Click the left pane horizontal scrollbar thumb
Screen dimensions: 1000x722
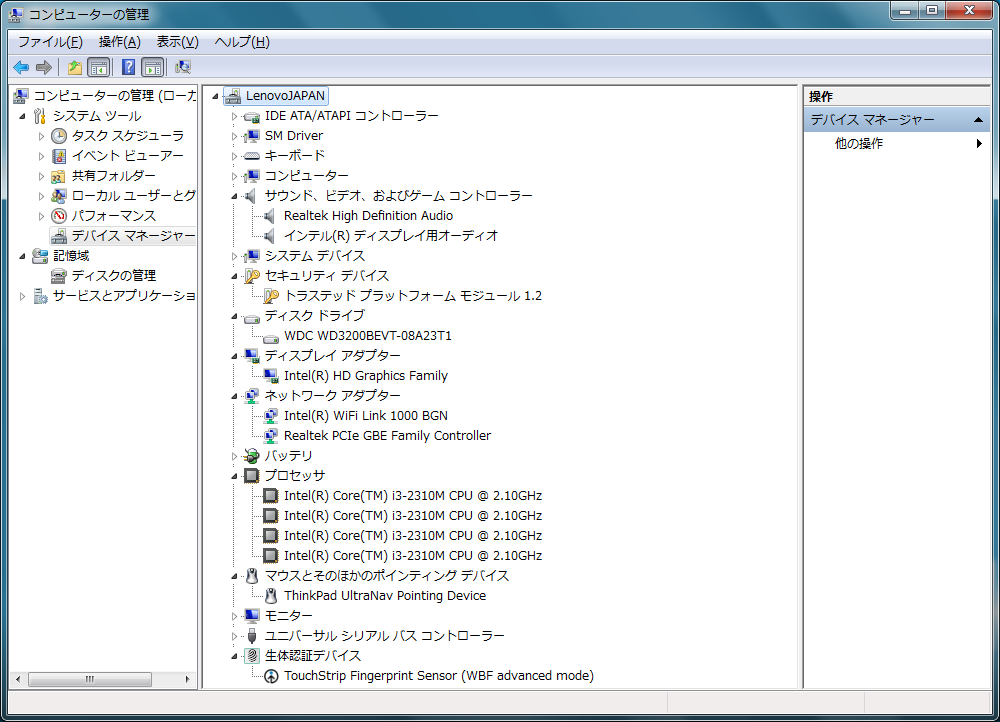pyautogui.click(x=90, y=679)
